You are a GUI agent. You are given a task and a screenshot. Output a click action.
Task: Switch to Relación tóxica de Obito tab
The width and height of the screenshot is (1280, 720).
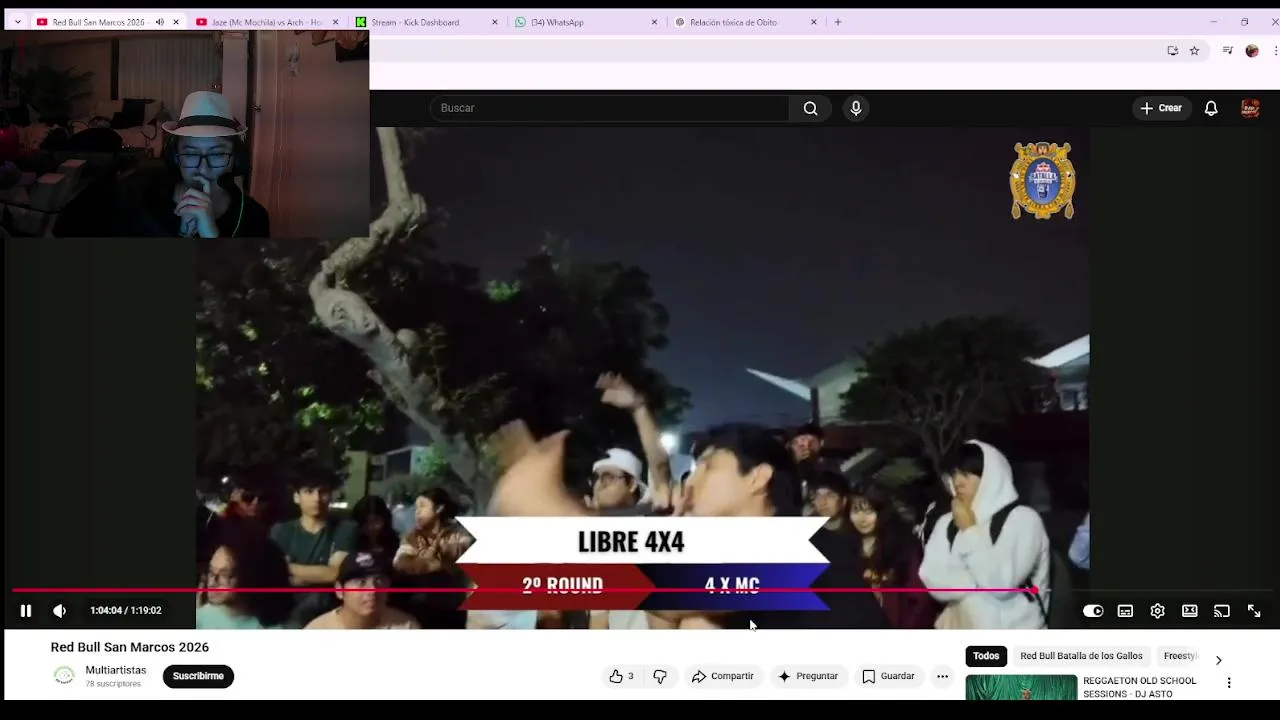click(733, 22)
